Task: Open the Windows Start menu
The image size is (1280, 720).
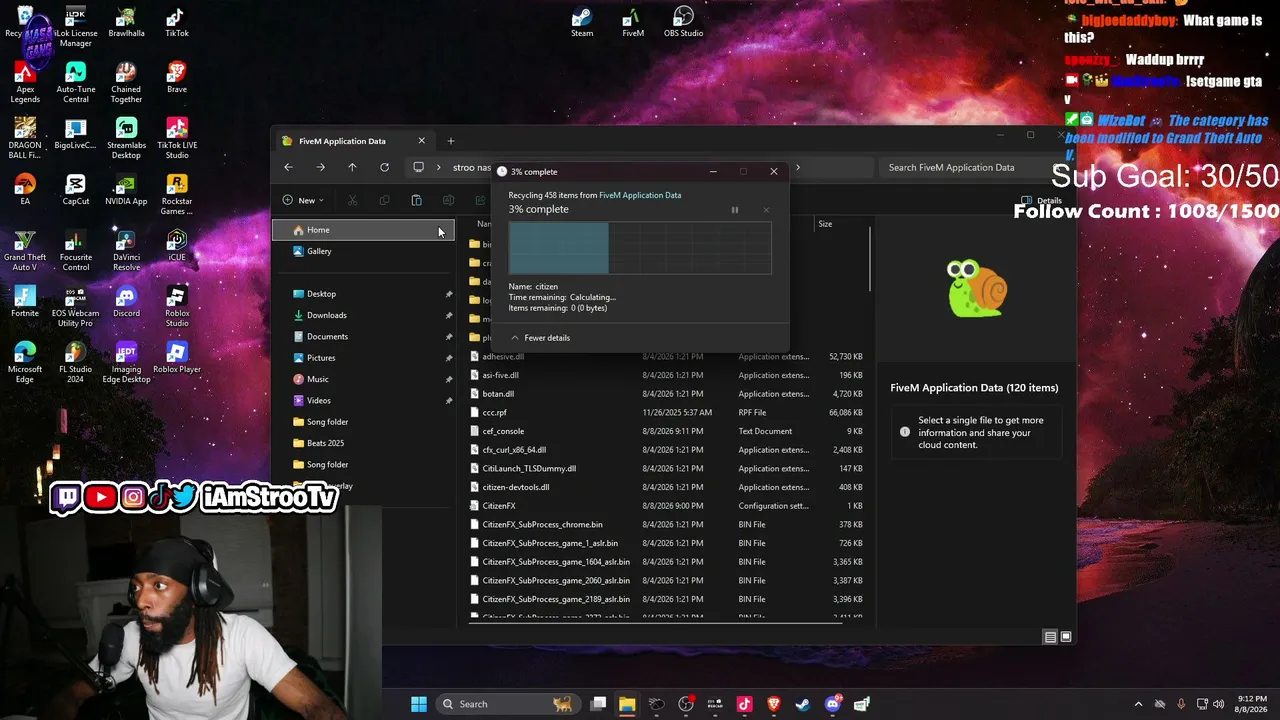Action: click(419, 704)
